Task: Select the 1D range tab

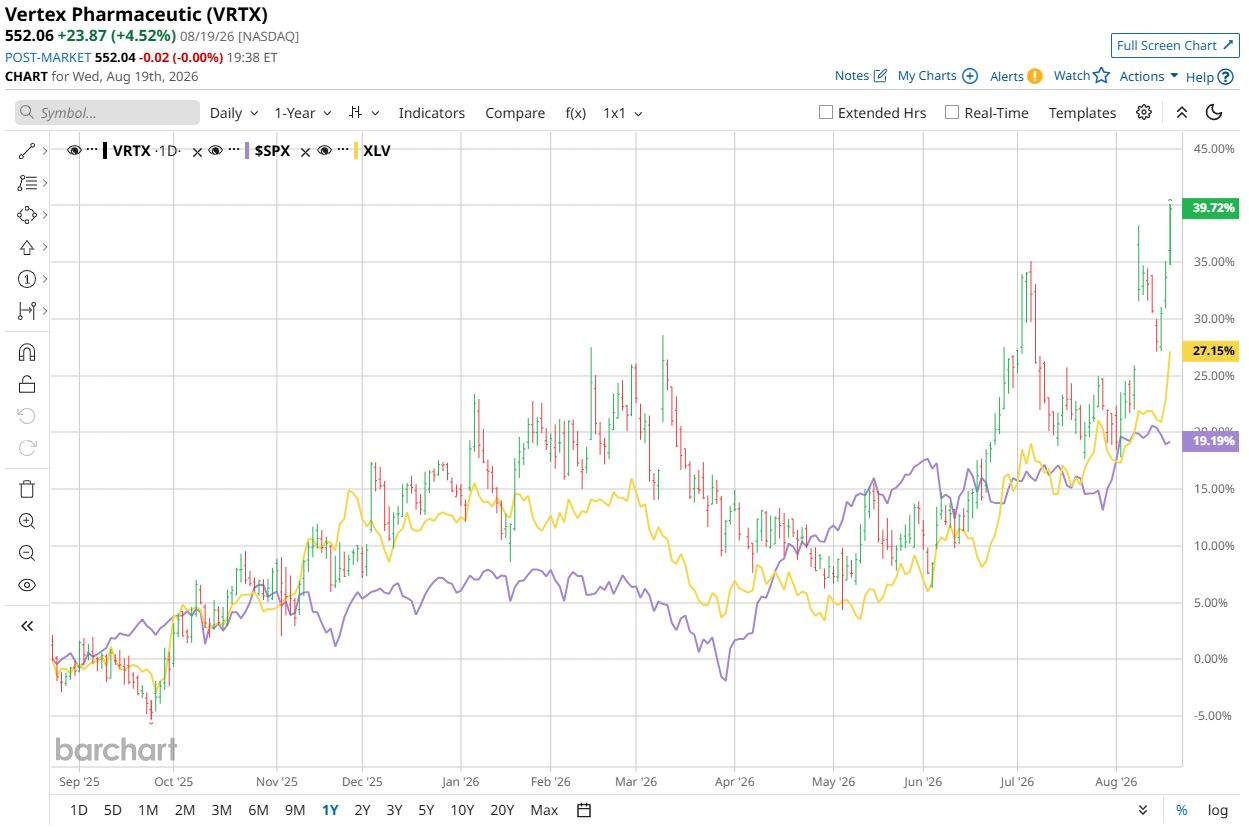Action: point(79,810)
